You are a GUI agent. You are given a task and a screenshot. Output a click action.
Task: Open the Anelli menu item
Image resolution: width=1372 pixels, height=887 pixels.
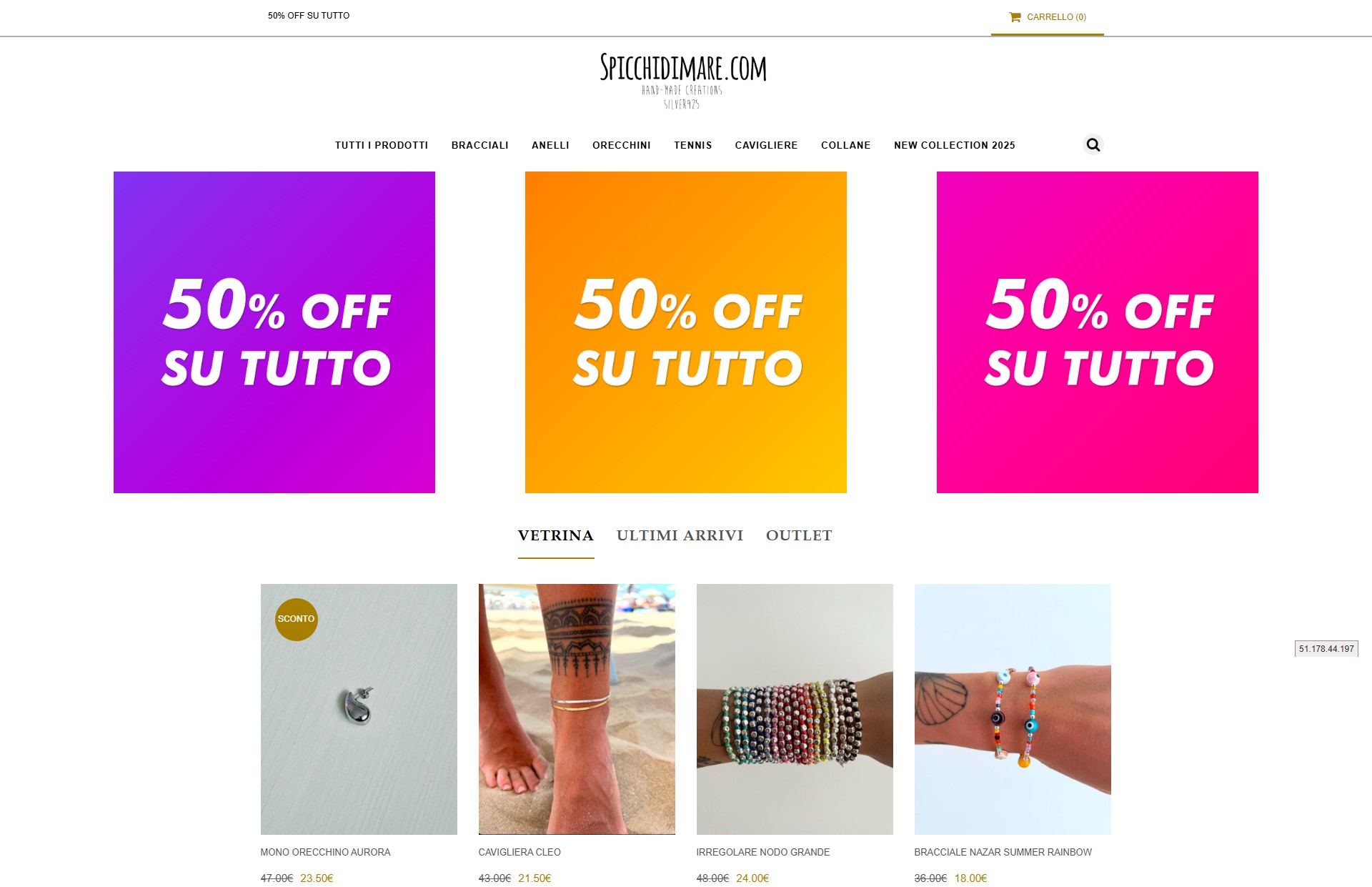click(550, 145)
